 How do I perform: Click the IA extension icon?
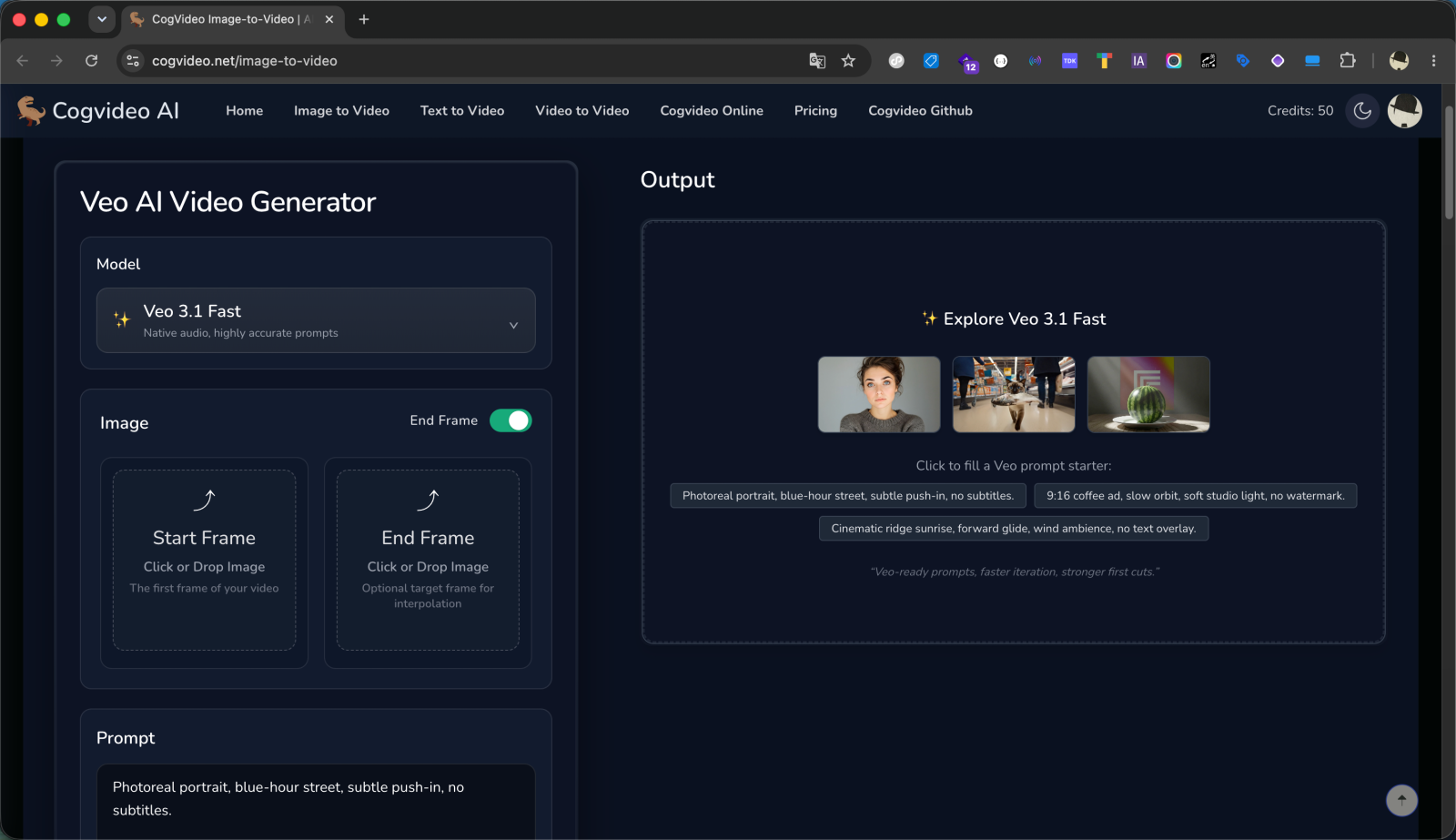coord(1138,60)
